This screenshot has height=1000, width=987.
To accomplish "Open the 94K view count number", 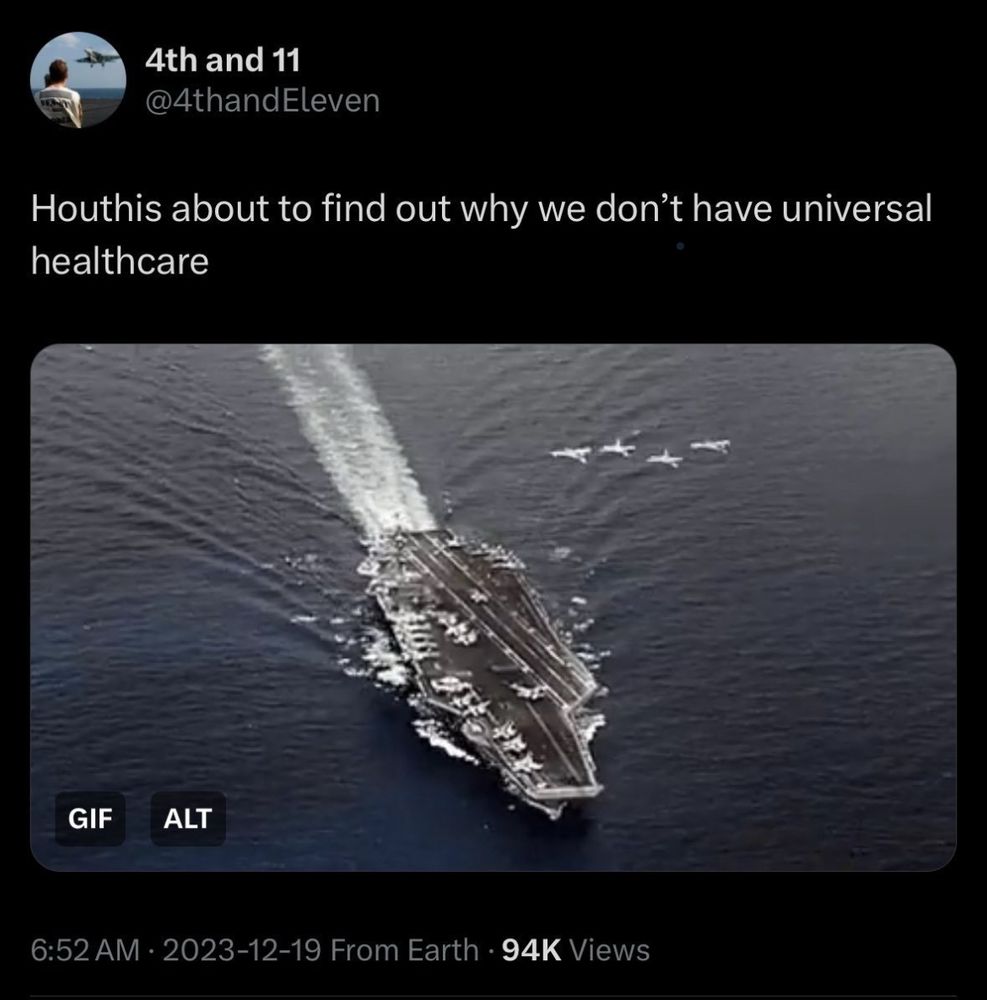I will click(x=532, y=950).
